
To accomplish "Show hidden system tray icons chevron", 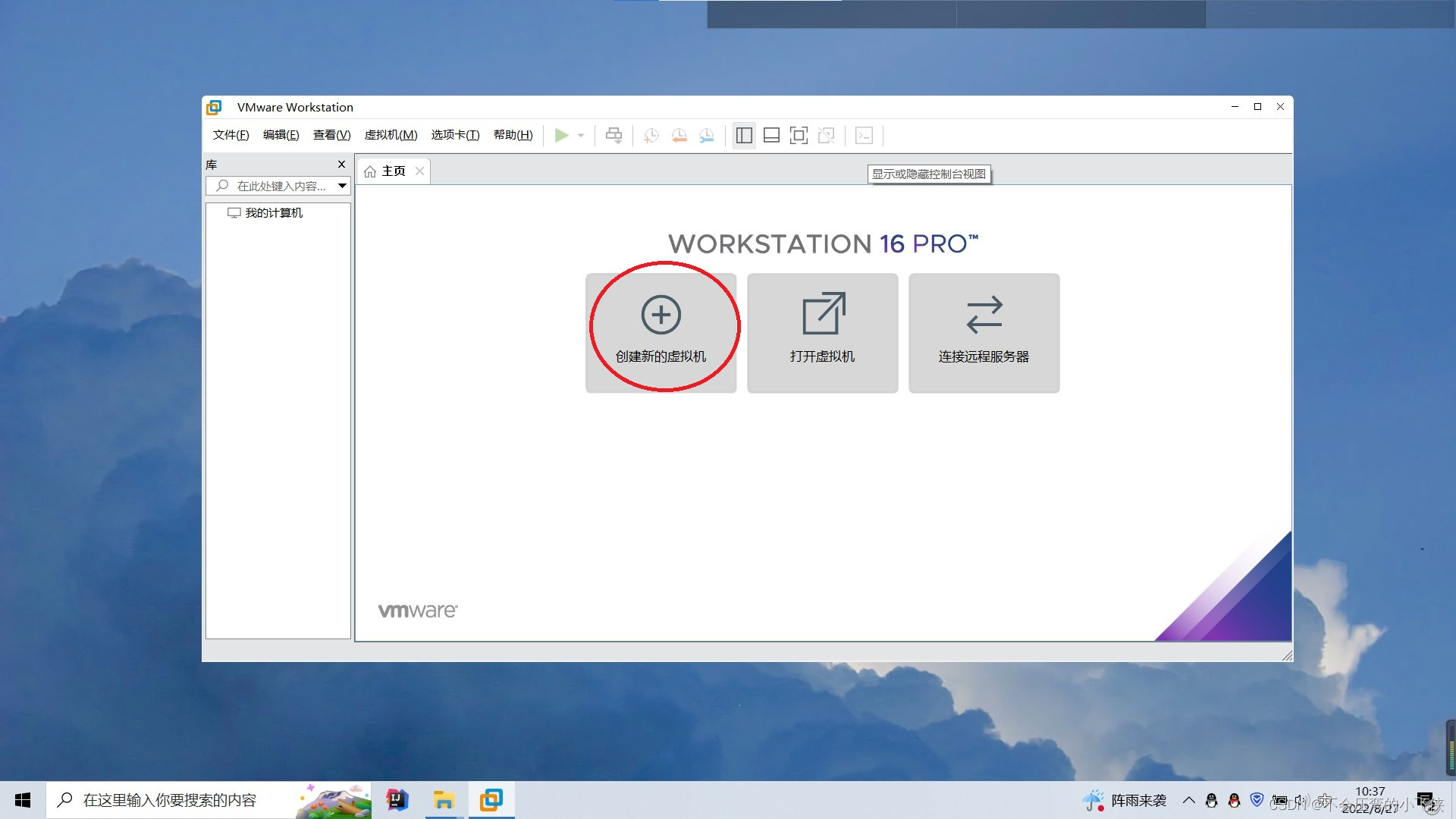I will tap(1188, 800).
